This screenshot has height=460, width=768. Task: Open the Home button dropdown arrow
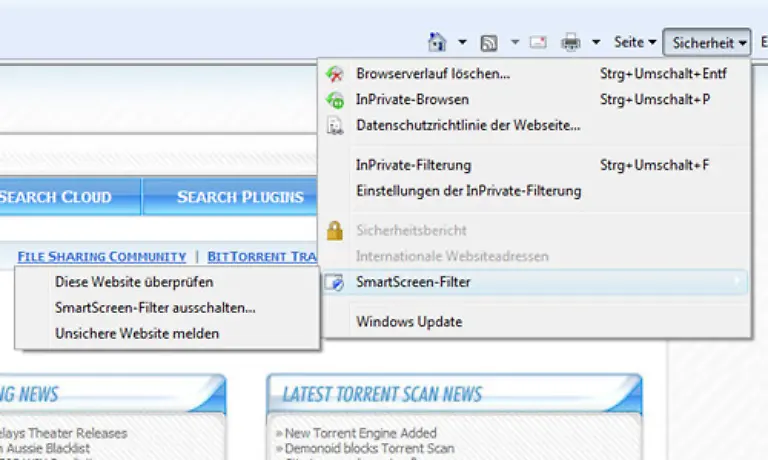pyautogui.click(x=462, y=43)
